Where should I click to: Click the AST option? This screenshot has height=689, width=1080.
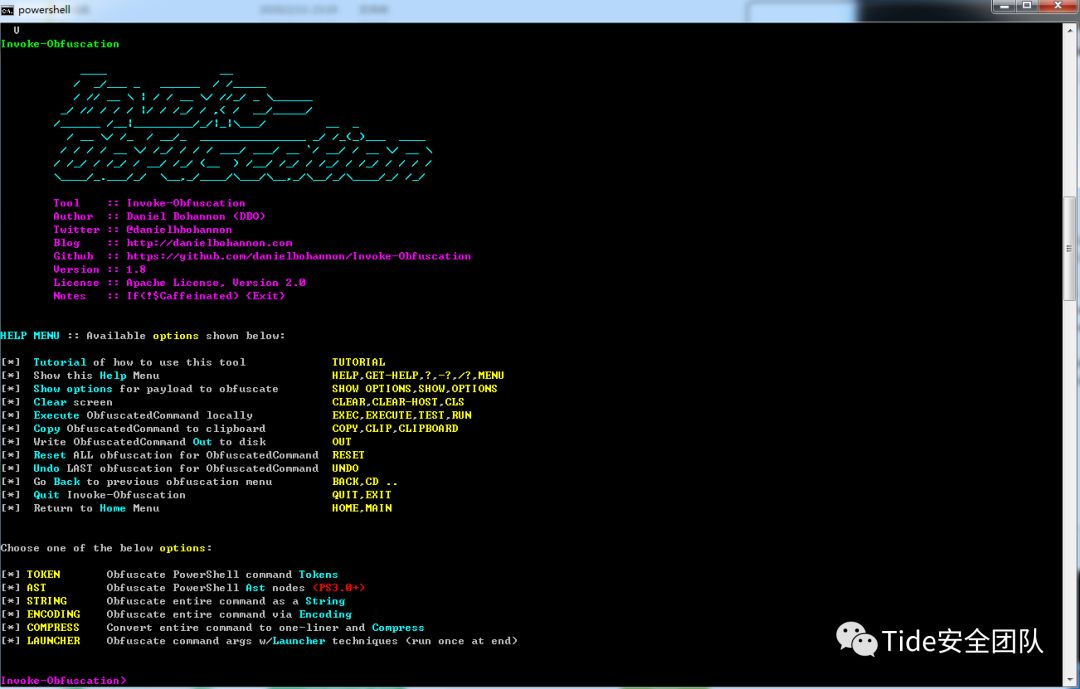[37, 588]
